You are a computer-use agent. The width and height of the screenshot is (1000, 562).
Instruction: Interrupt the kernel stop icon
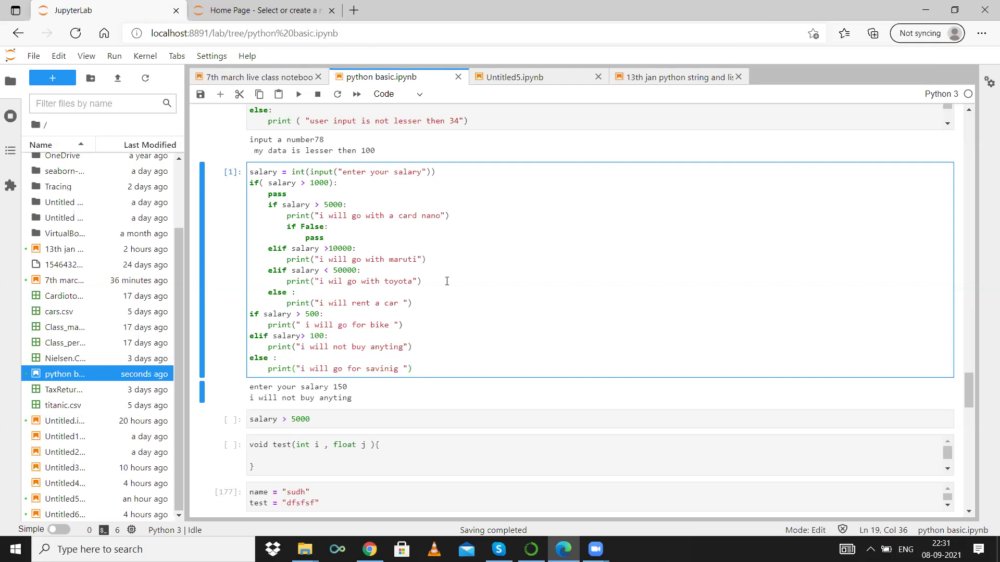point(318,94)
